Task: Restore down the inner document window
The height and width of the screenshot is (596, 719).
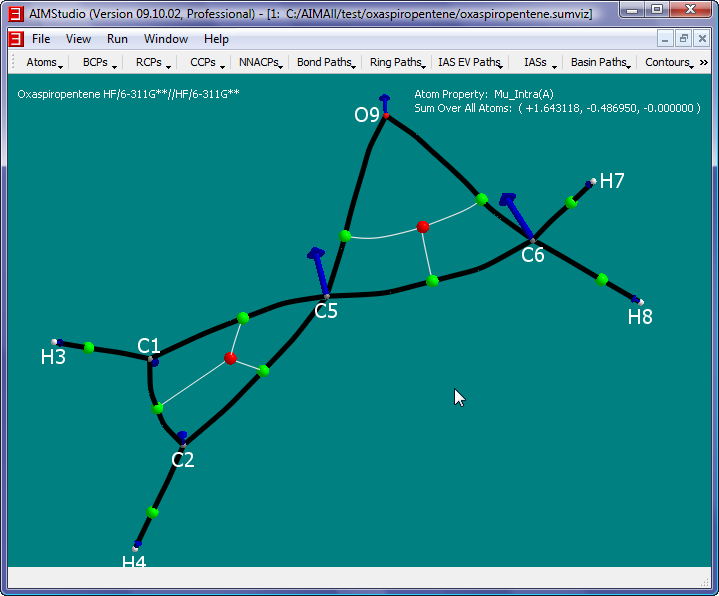Action: 684,38
